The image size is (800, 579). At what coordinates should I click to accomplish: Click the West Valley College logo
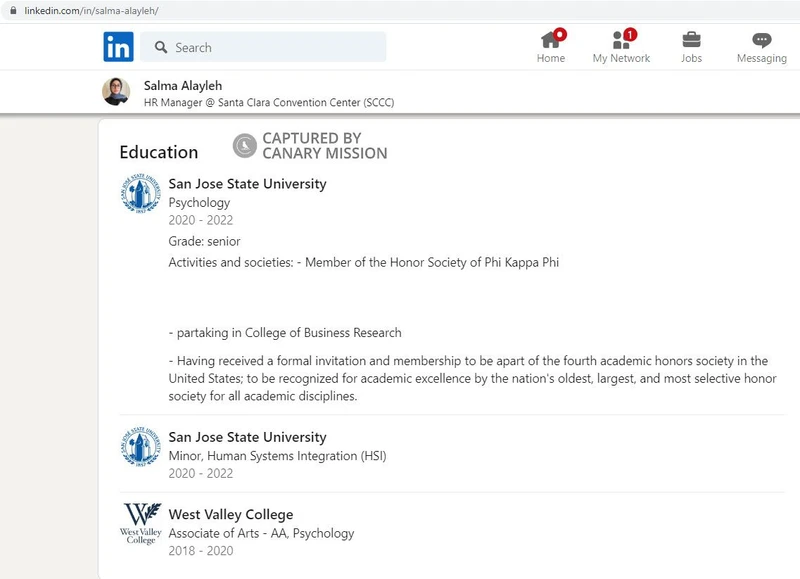tap(141, 523)
